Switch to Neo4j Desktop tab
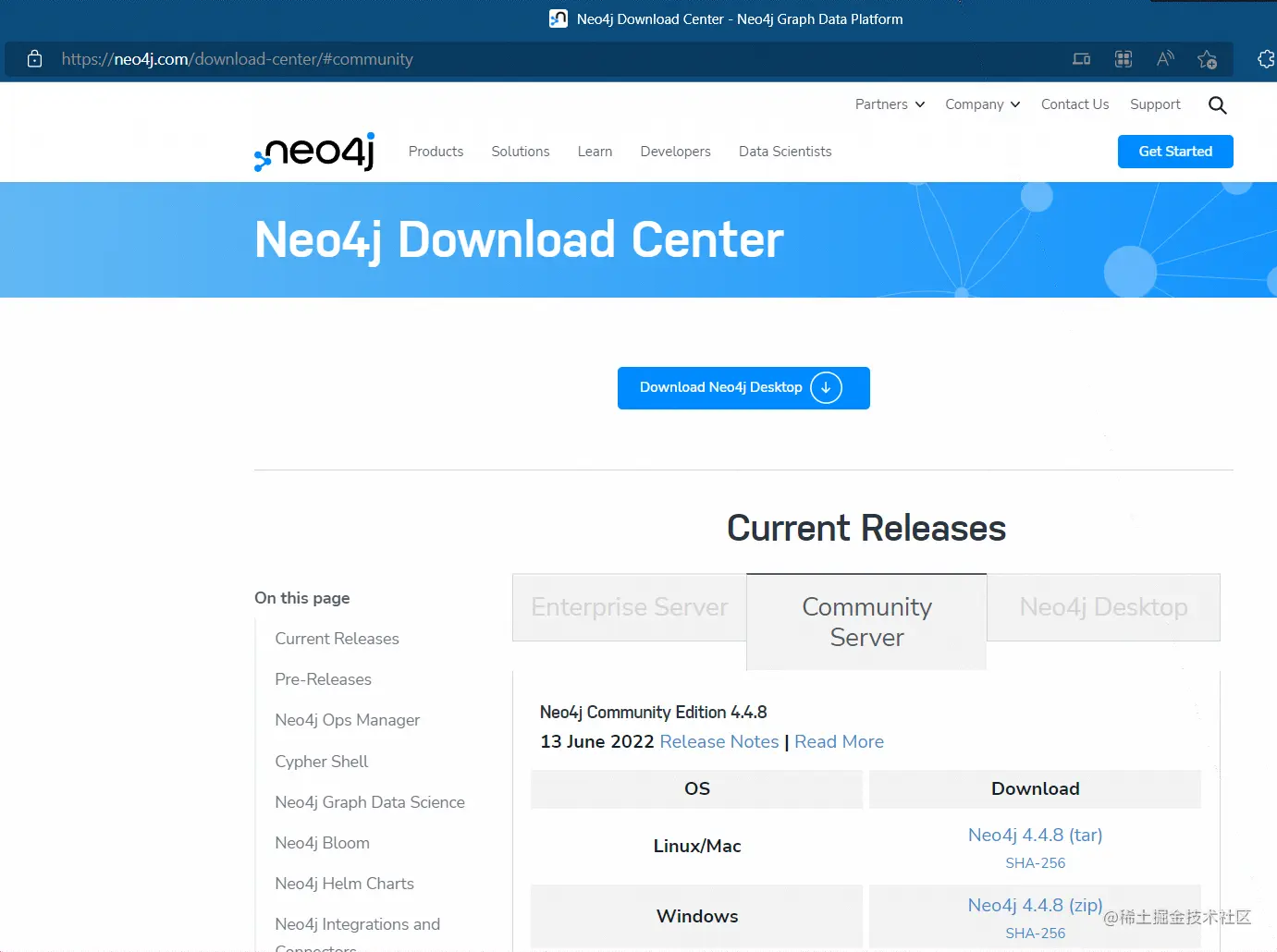This screenshot has height=952, width=1277. pos(1103,607)
